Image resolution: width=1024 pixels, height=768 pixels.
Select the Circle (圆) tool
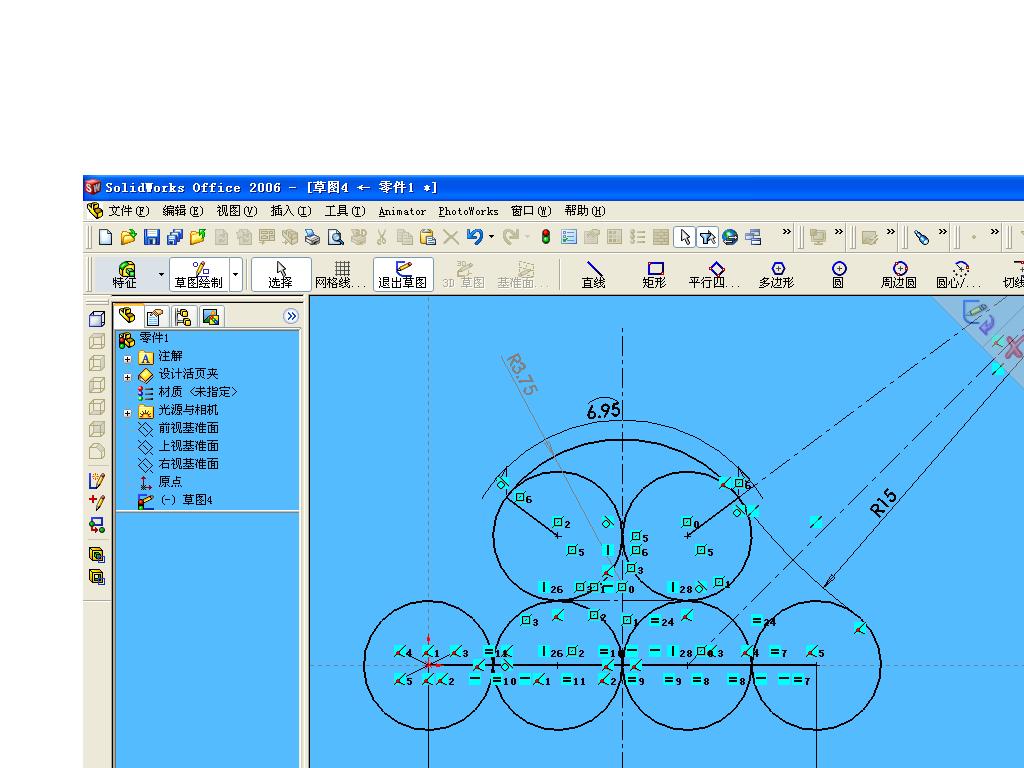click(839, 274)
